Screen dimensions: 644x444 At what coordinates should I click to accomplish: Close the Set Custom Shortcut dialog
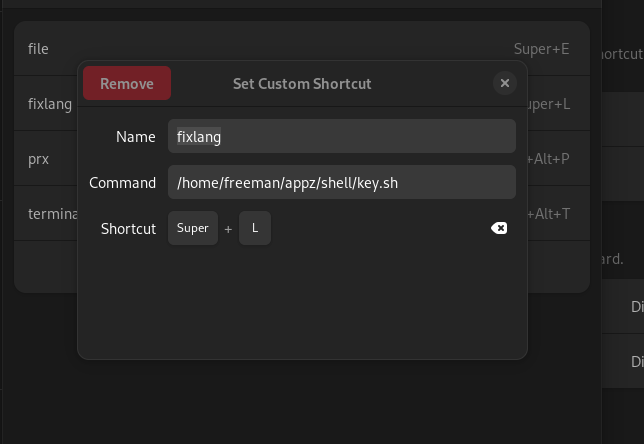(505, 83)
